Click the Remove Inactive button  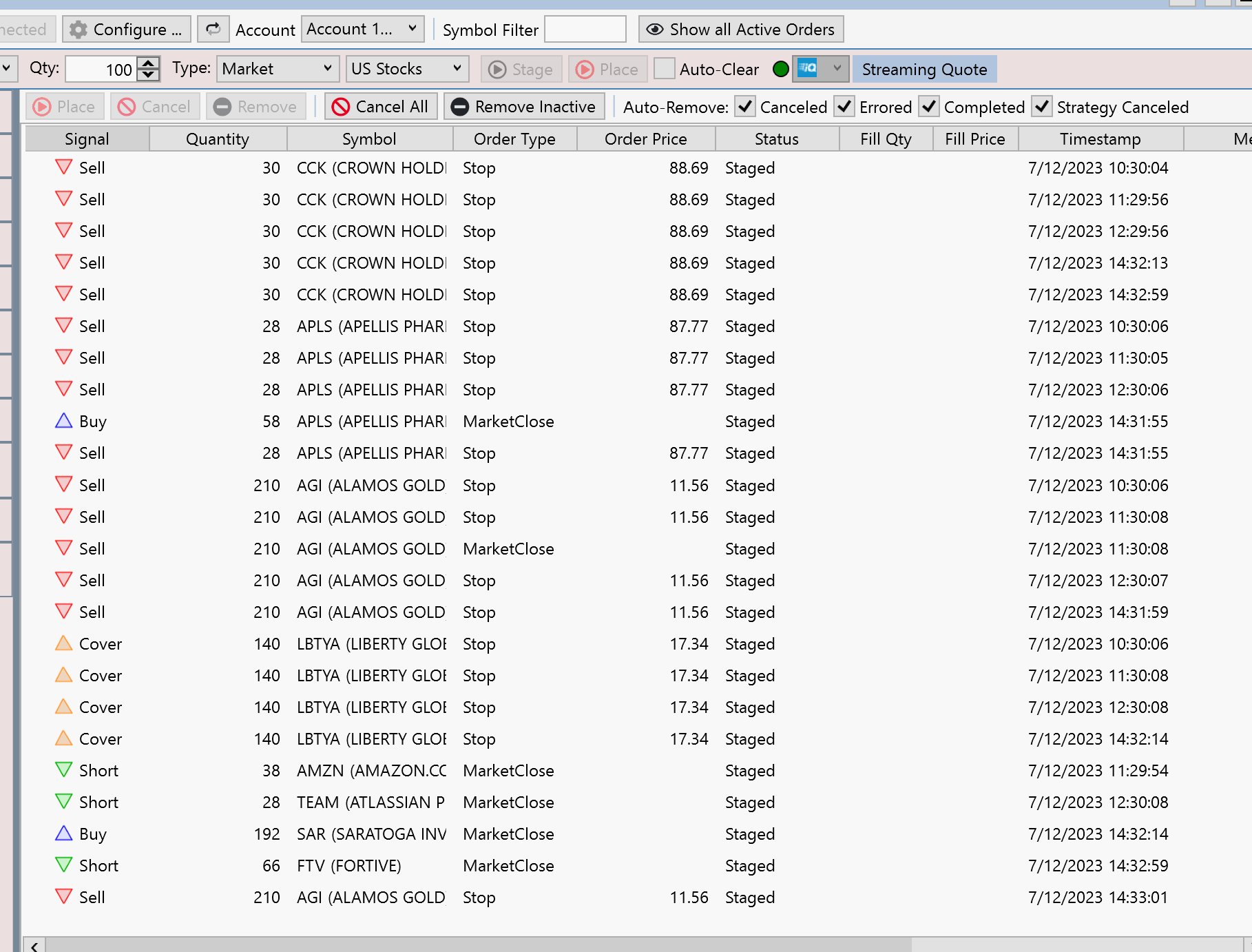(x=523, y=107)
